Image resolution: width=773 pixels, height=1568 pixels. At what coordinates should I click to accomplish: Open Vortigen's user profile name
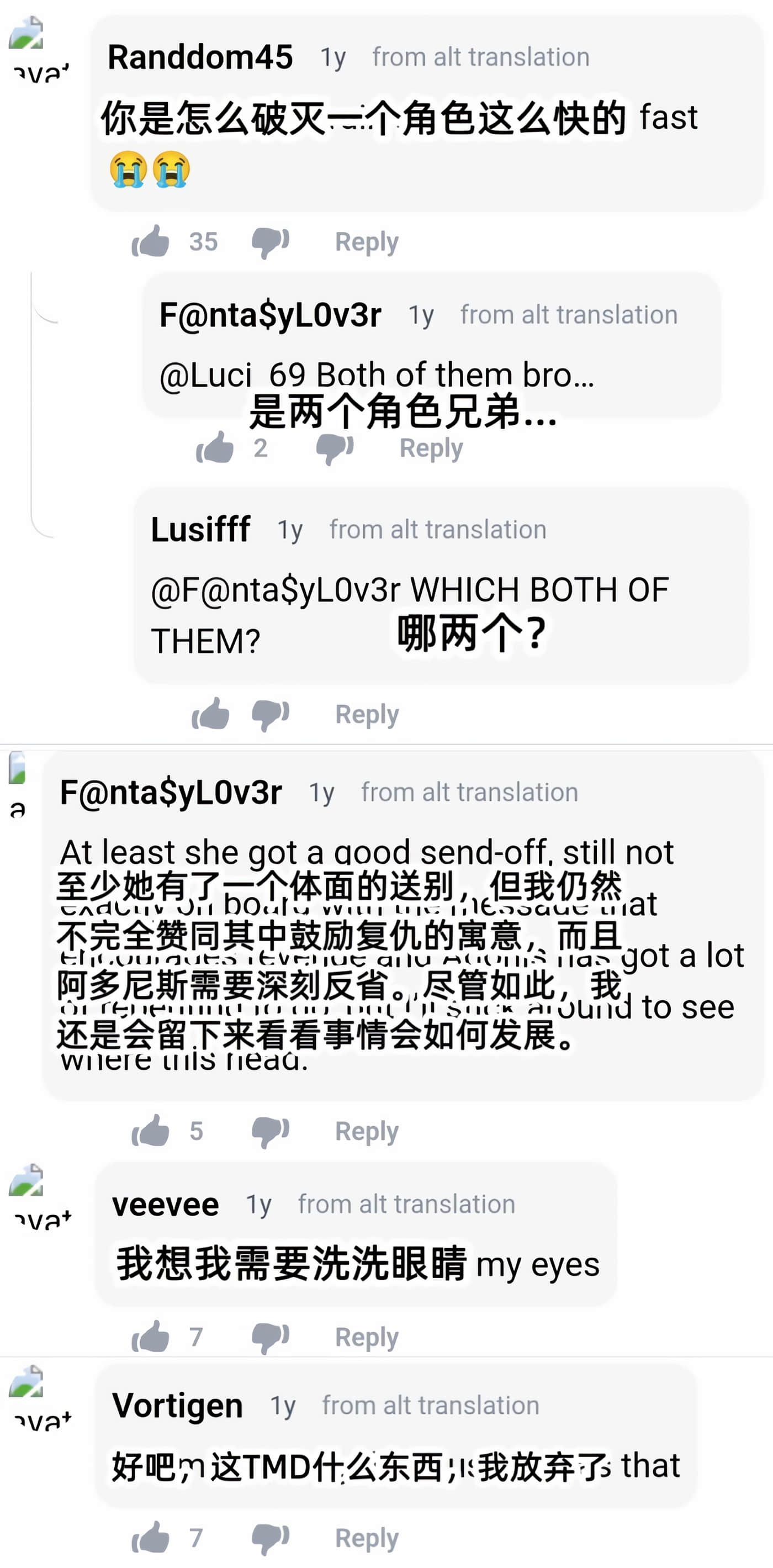177,1405
